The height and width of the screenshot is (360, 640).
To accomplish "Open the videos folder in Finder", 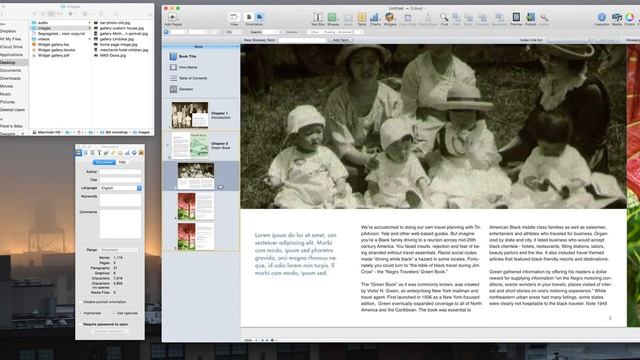I will (x=61, y=39).
